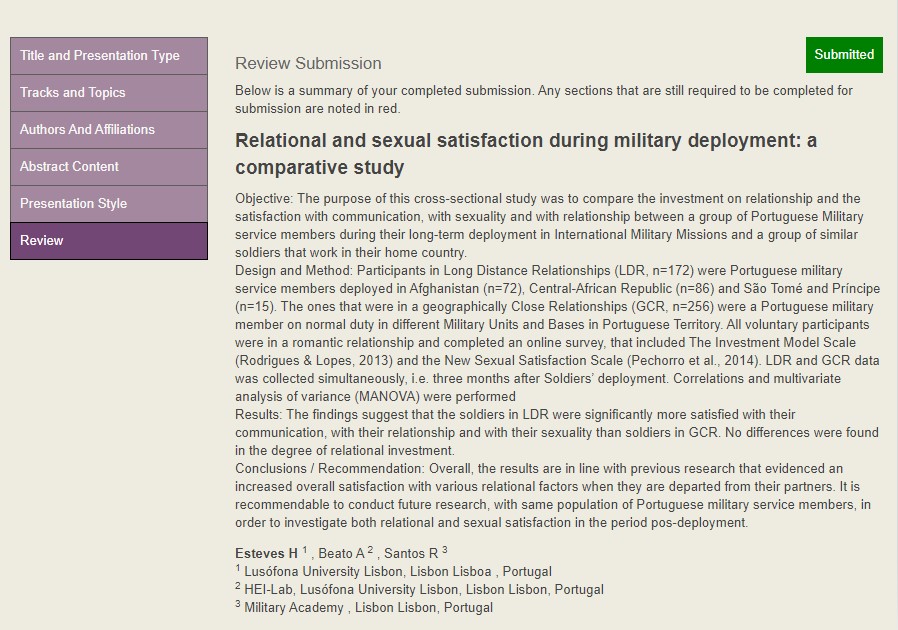Click the Conclusions / Recommendation paragraph
This screenshot has height=630, width=898.
click(x=553, y=495)
